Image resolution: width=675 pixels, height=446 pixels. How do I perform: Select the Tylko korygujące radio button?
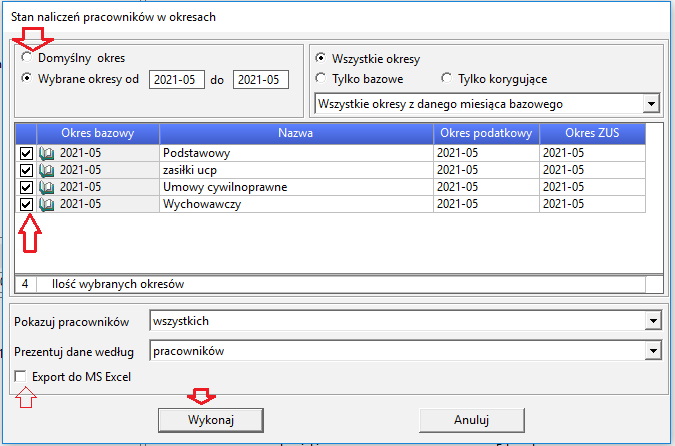(x=446, y=78)
